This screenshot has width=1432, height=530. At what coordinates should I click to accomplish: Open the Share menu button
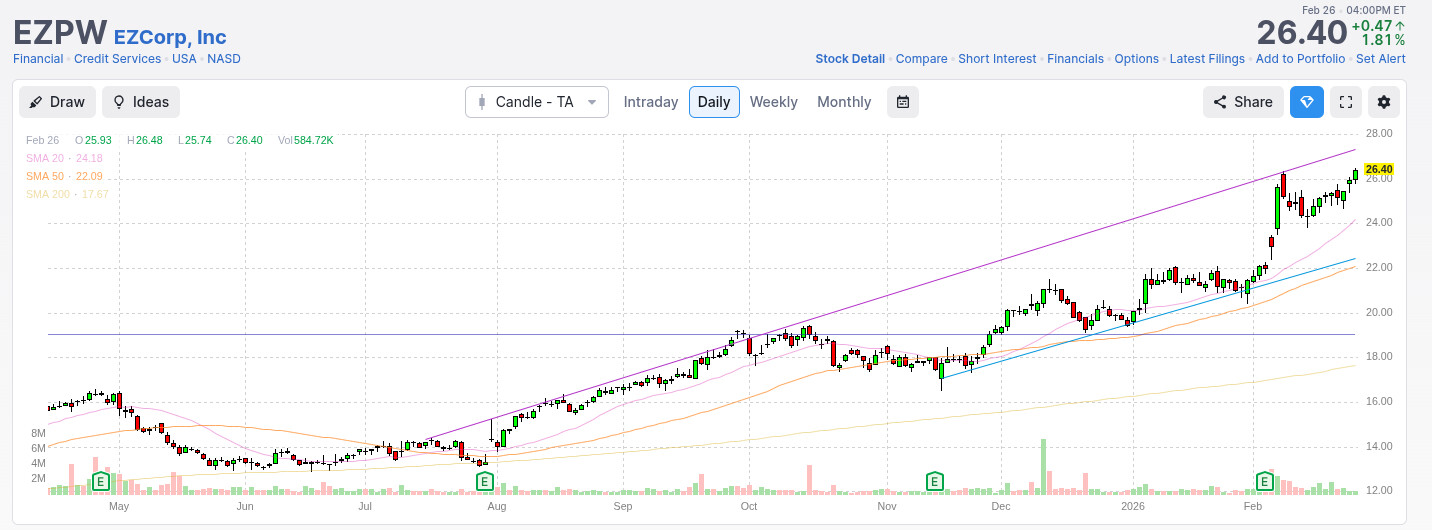pyautogui.click(x=1243, y=102)
